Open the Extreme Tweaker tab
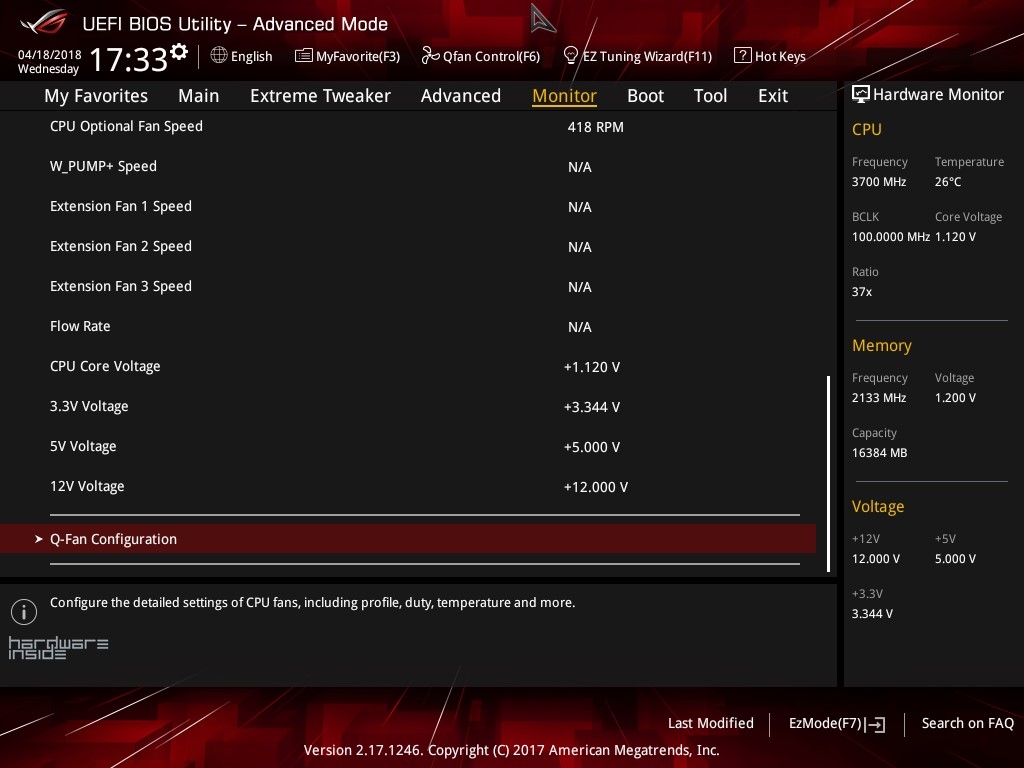The width and height of the screenshot is (1024, 768). tap(320, 95)
